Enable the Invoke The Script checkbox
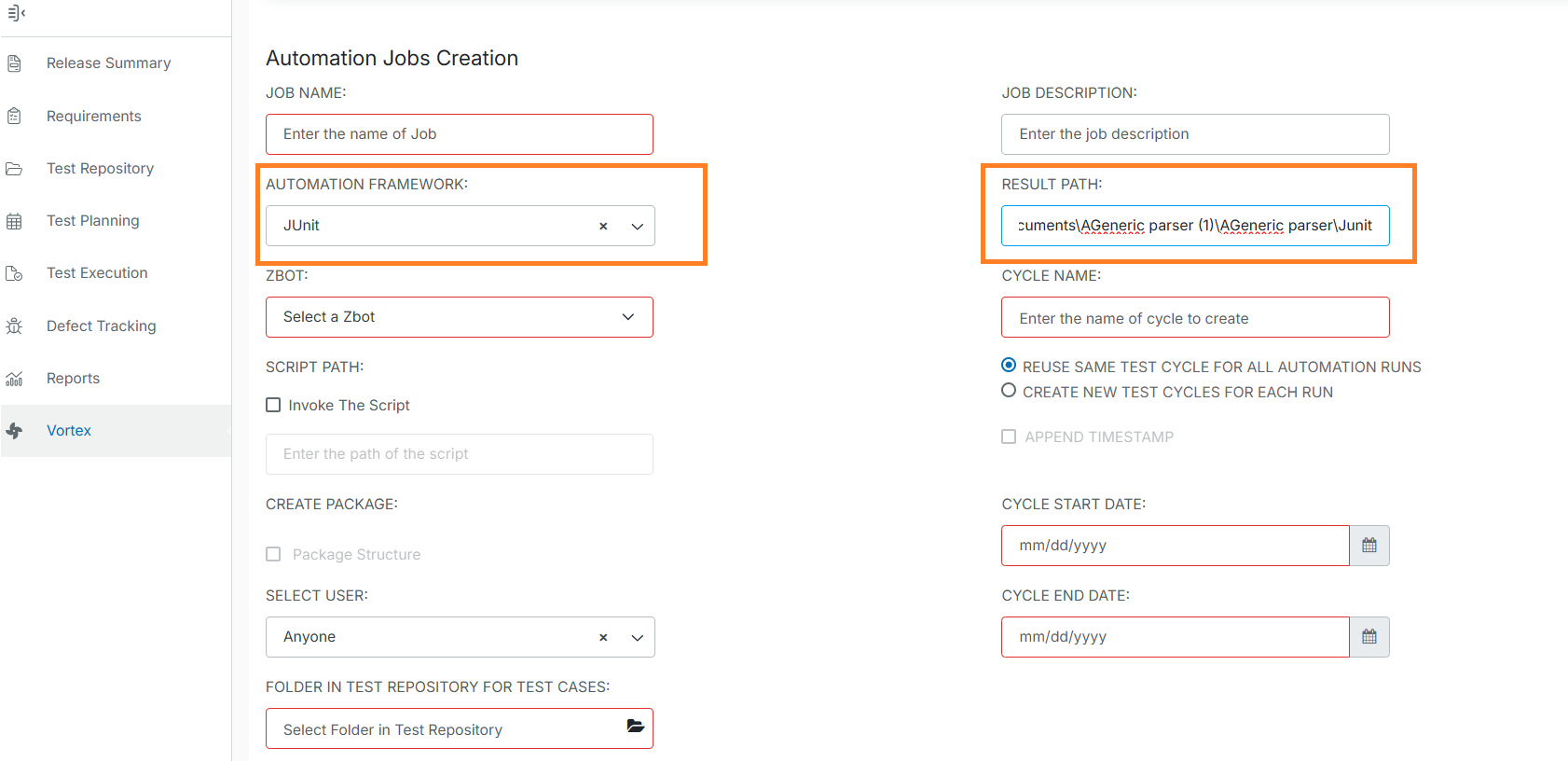The image size is (1568, 762). tap(273, 405)
